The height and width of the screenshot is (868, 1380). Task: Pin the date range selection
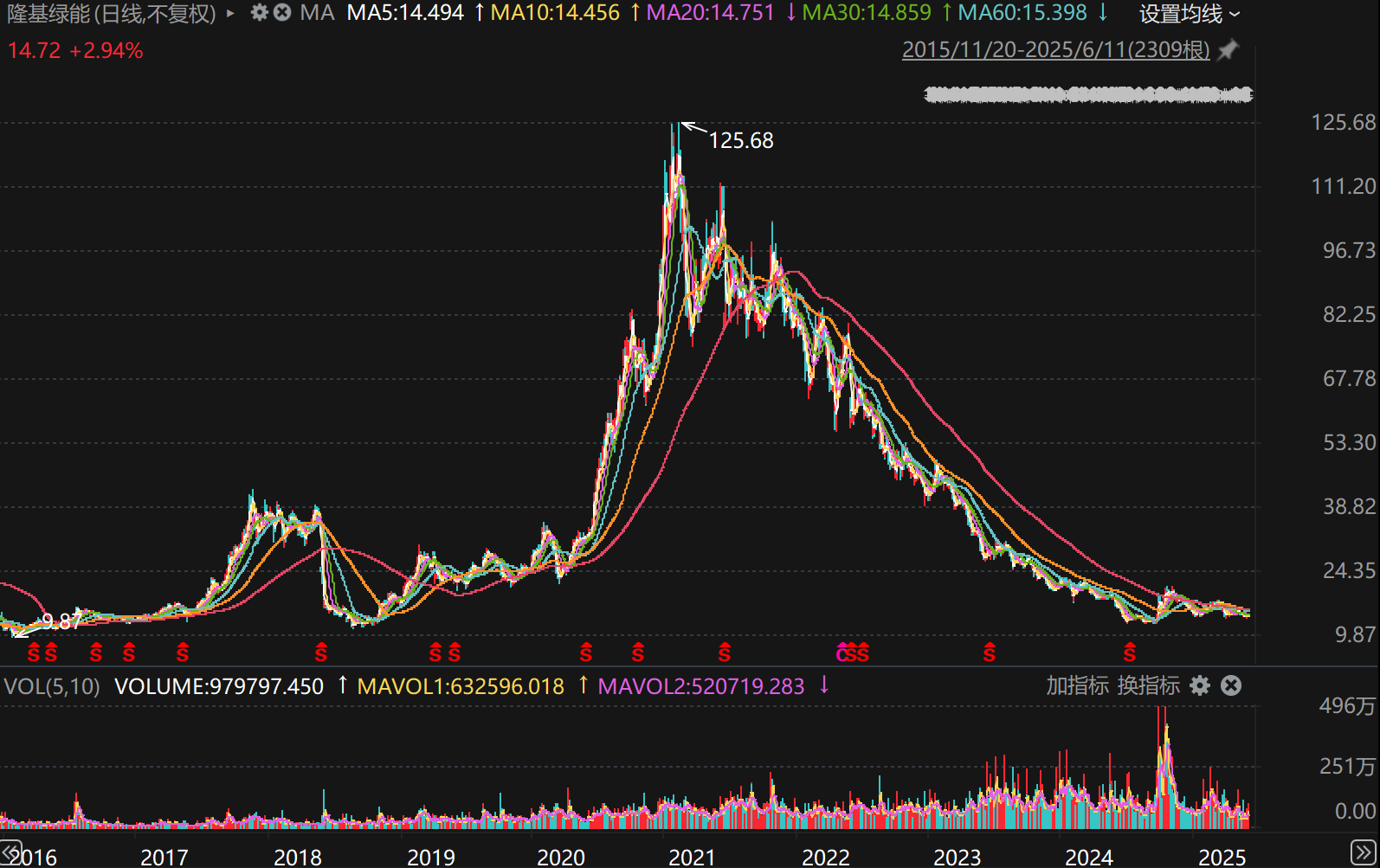click(x=1228, y=50)
